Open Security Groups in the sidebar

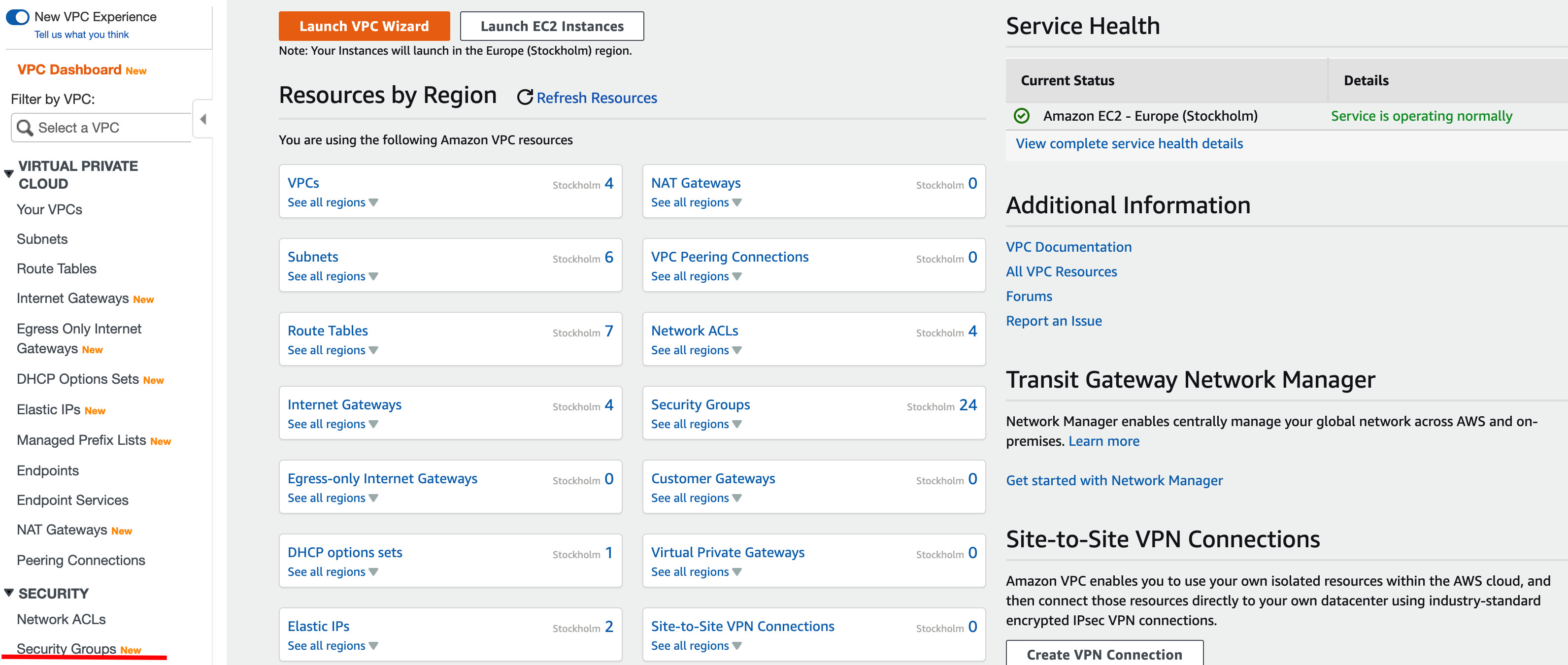[x=67, y=649]
